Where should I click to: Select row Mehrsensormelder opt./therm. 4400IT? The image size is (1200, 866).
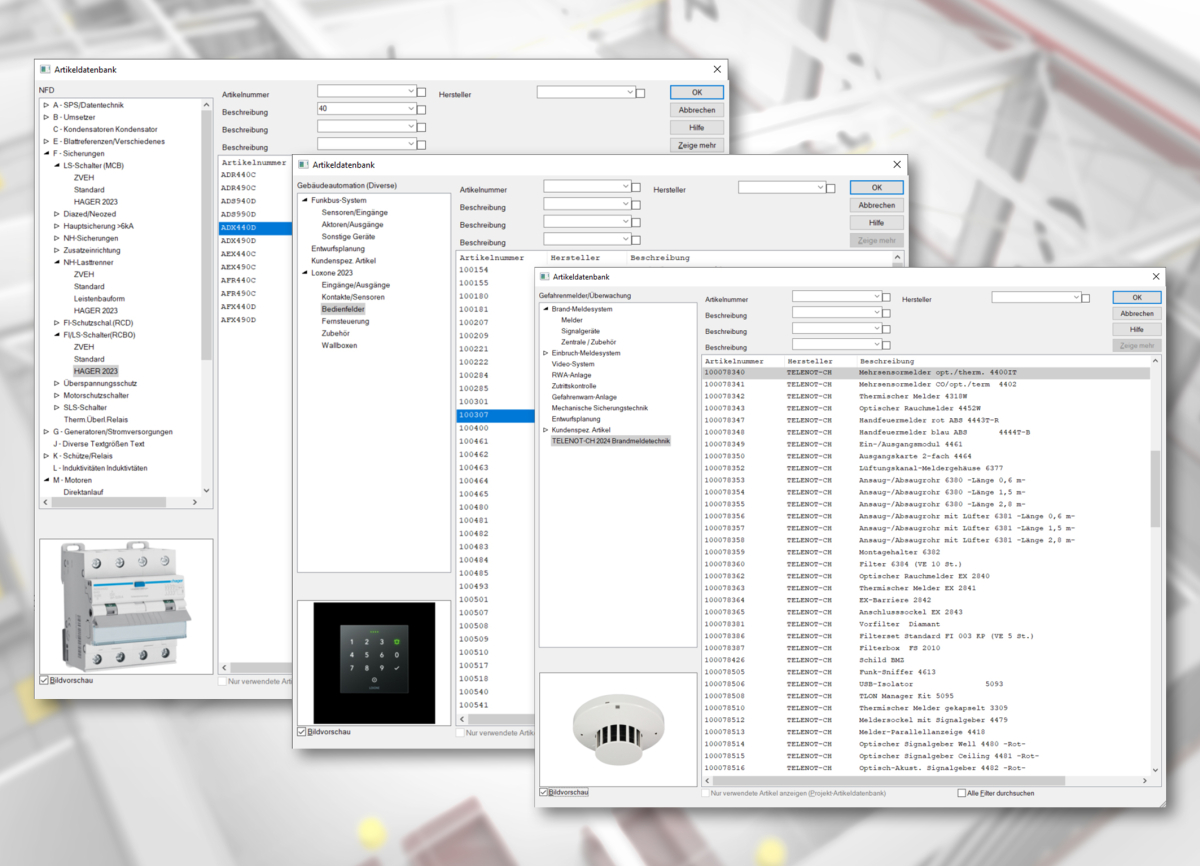point(925,373)
